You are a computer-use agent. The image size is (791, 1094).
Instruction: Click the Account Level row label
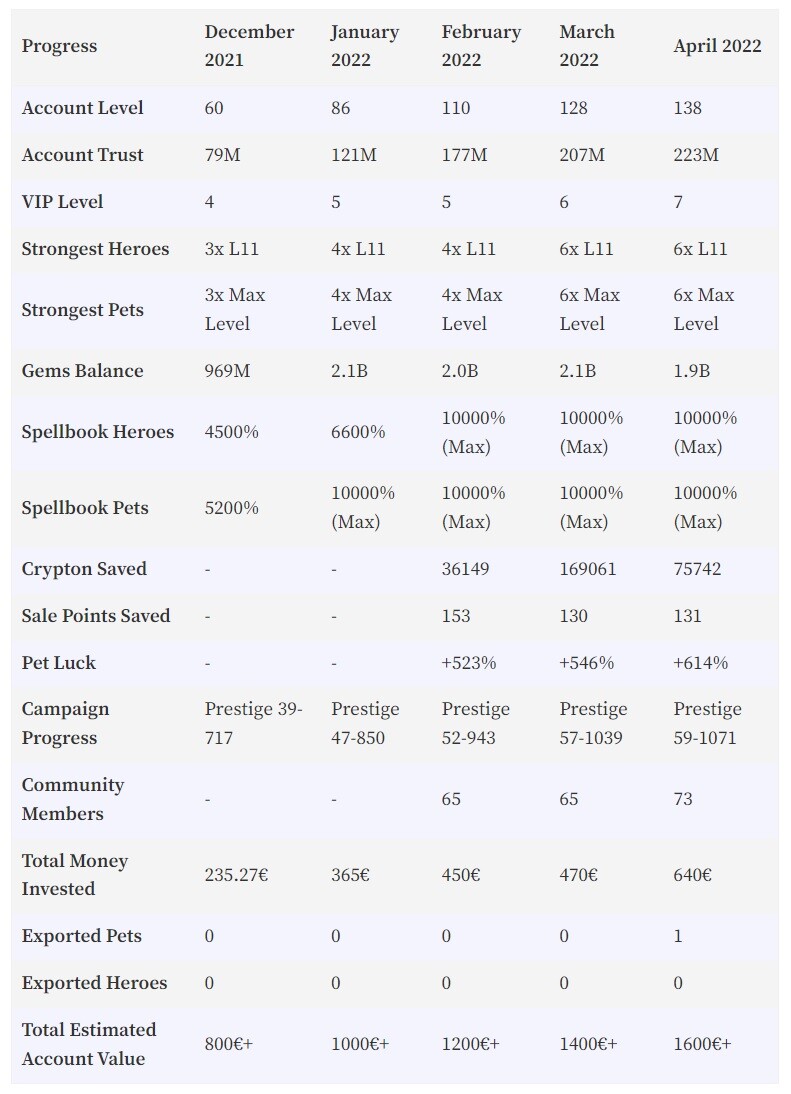(x=82, y=107)
